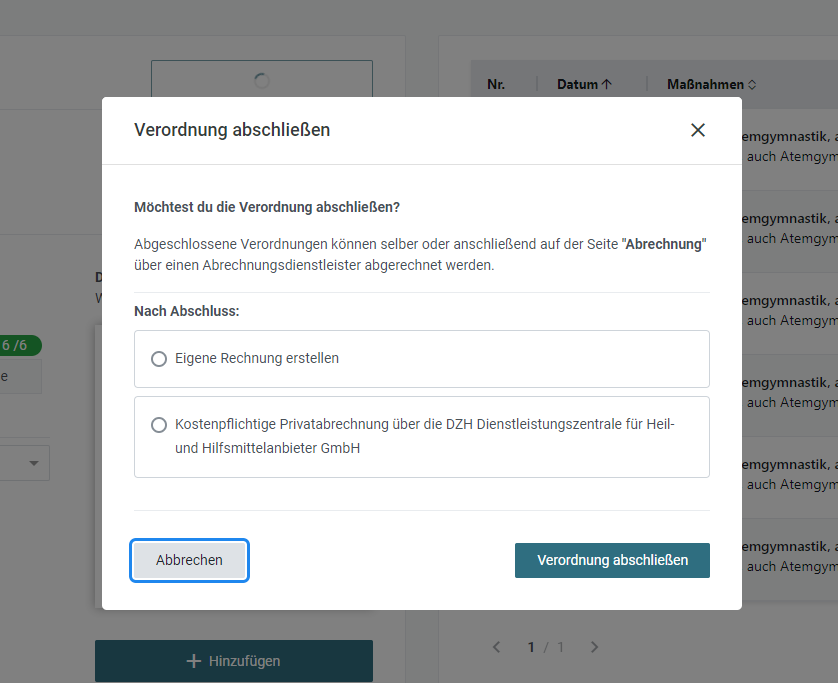The width and height of the screenshot is (838, 683).
Task: Click the Eigene Rechnung erstellen option box
Action: pos(422,359)
